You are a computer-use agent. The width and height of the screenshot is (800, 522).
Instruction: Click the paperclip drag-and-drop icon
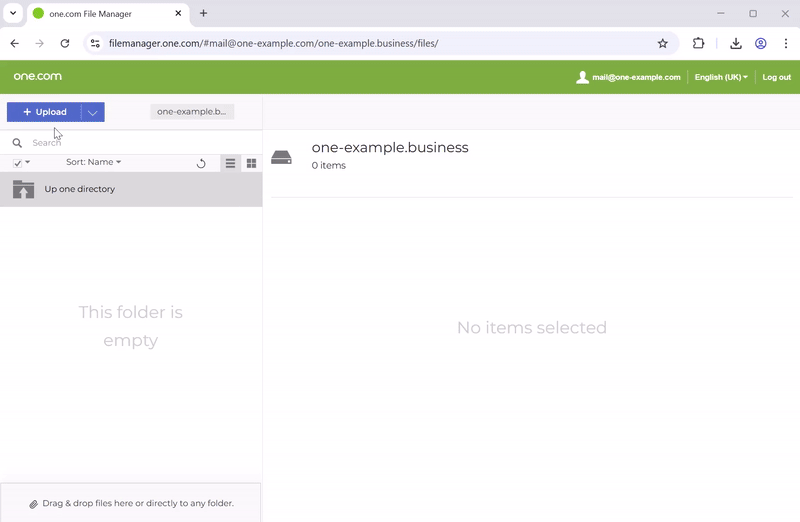click(34, 504)
